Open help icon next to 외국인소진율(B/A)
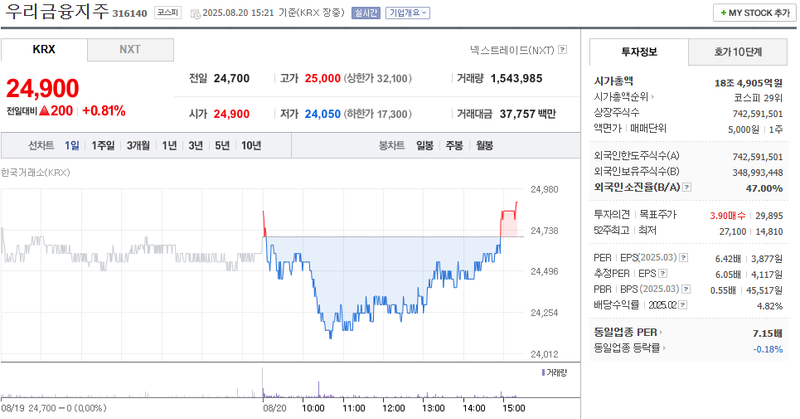This screenshot has height=419, width=800. 687,187
